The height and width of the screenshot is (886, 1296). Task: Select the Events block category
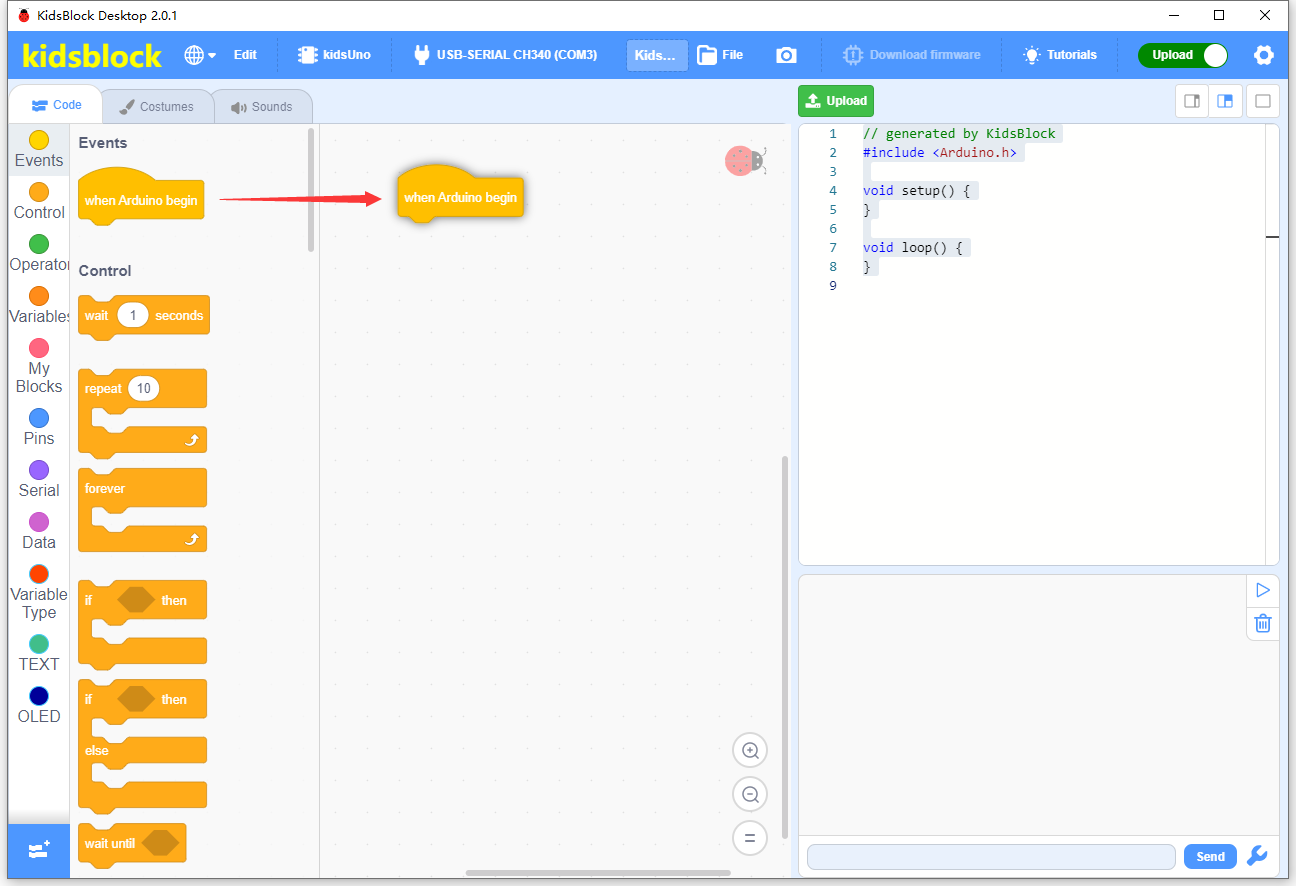pyautogui.click(x=39, y=150)
